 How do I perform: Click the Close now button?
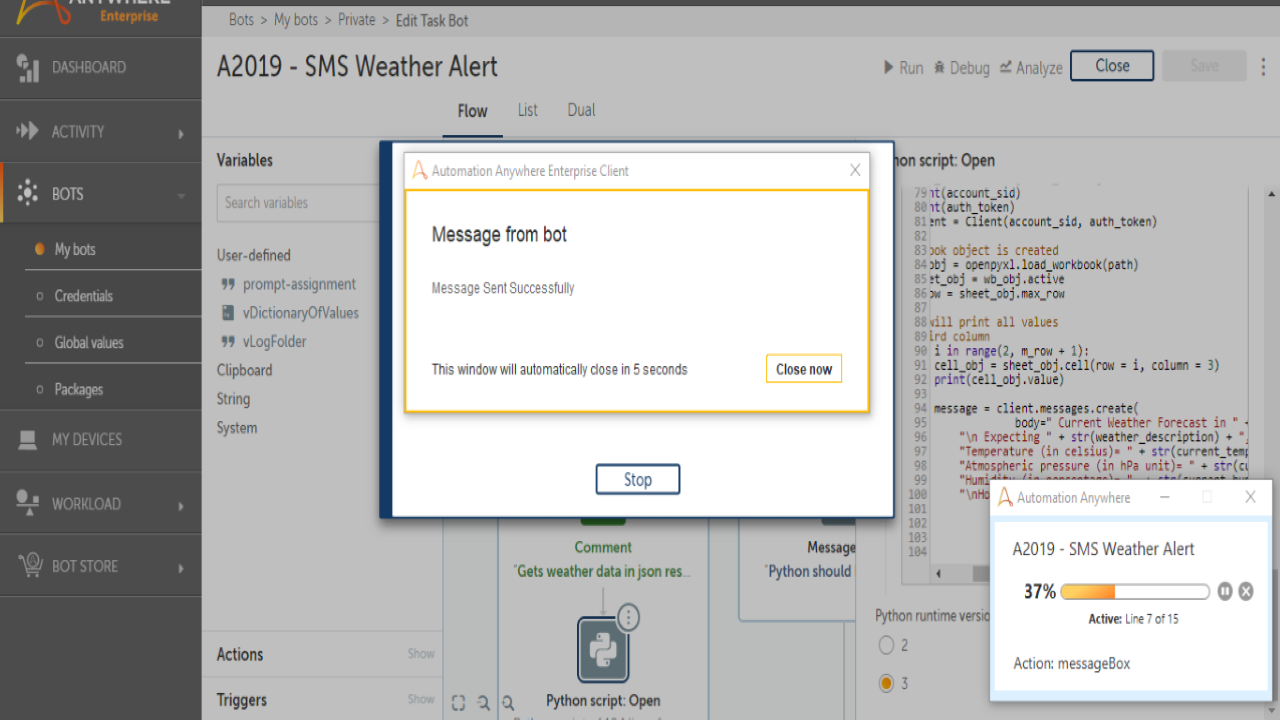click(804, 369)
